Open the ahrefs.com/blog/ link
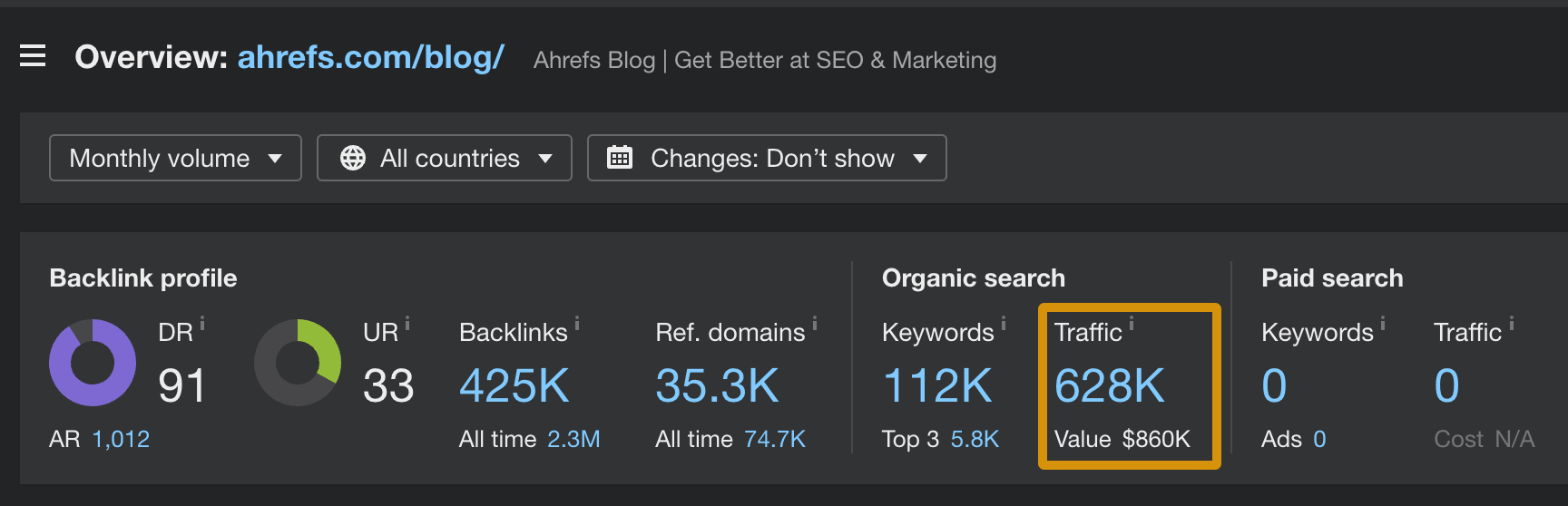The width and height of the screenshot is (1568, 506). coord(370,57)
